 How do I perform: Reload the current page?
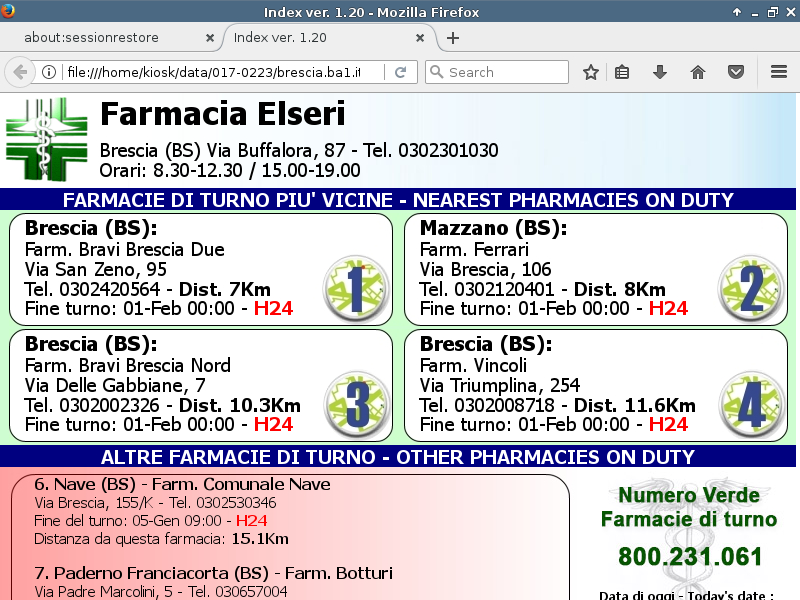point(400,72)
